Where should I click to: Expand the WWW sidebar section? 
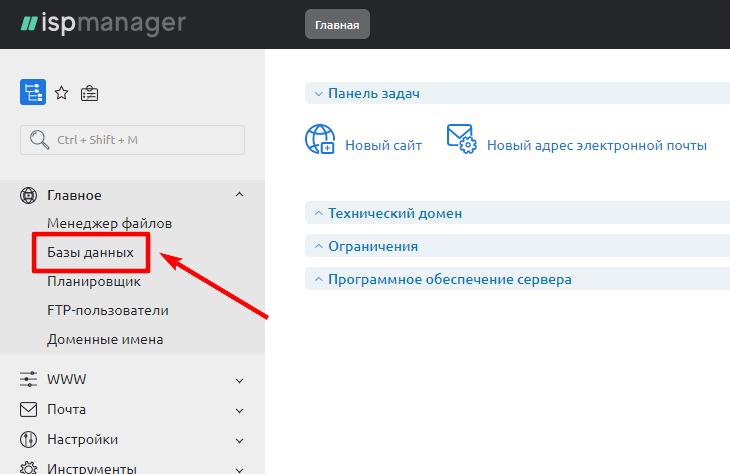[239, 380]
